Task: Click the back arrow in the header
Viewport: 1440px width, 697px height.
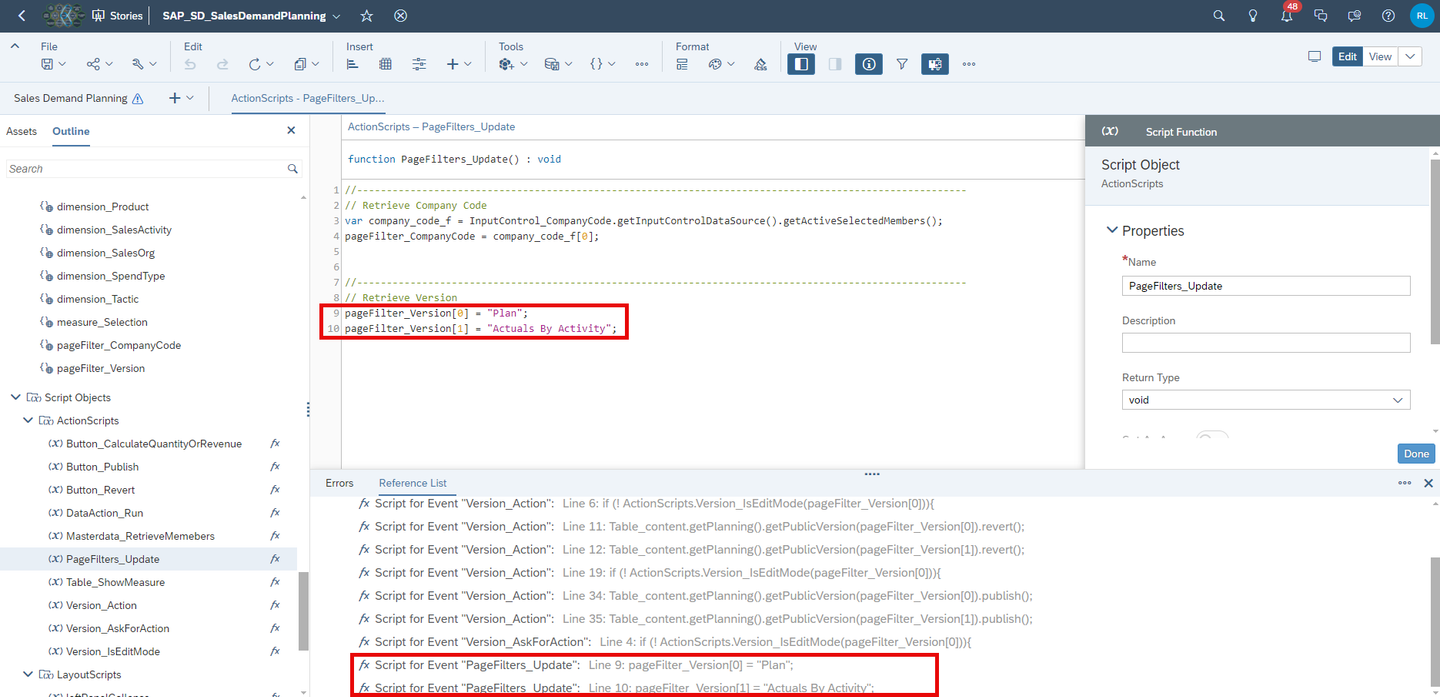Action: coord(22,16)
